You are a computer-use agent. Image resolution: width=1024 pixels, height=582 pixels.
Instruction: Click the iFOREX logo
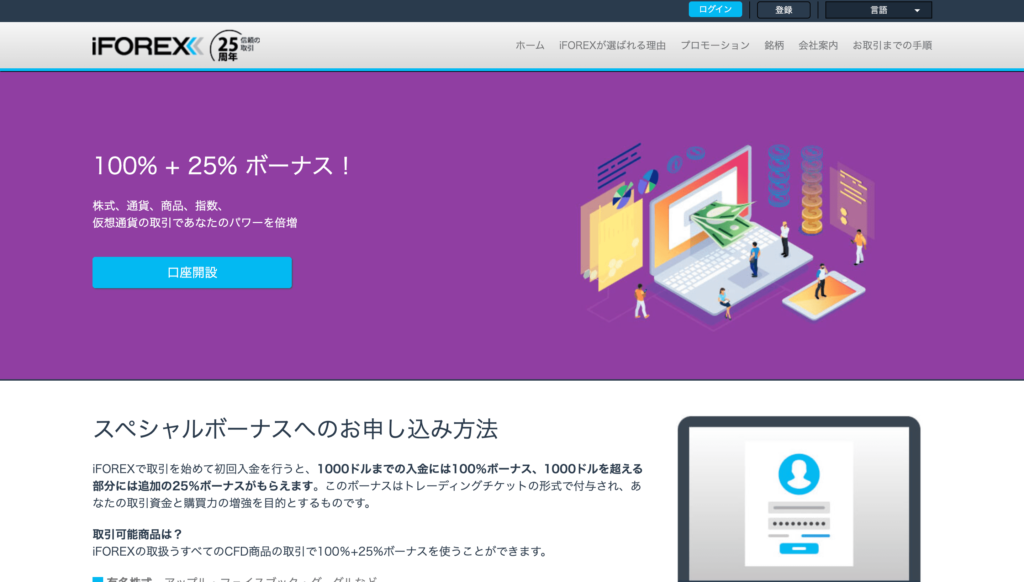(147, 46)
